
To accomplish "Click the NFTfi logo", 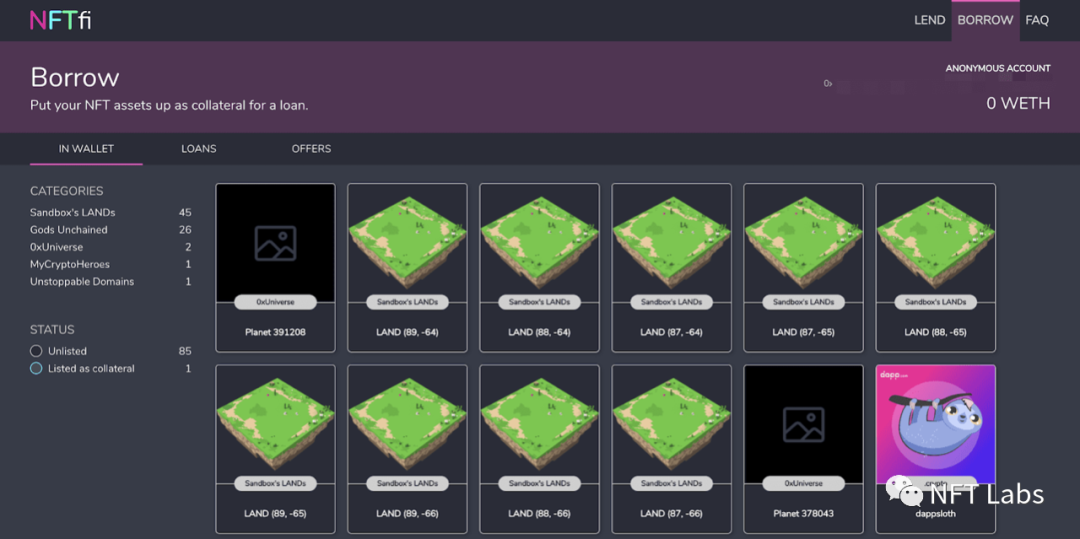I will 61,20.
